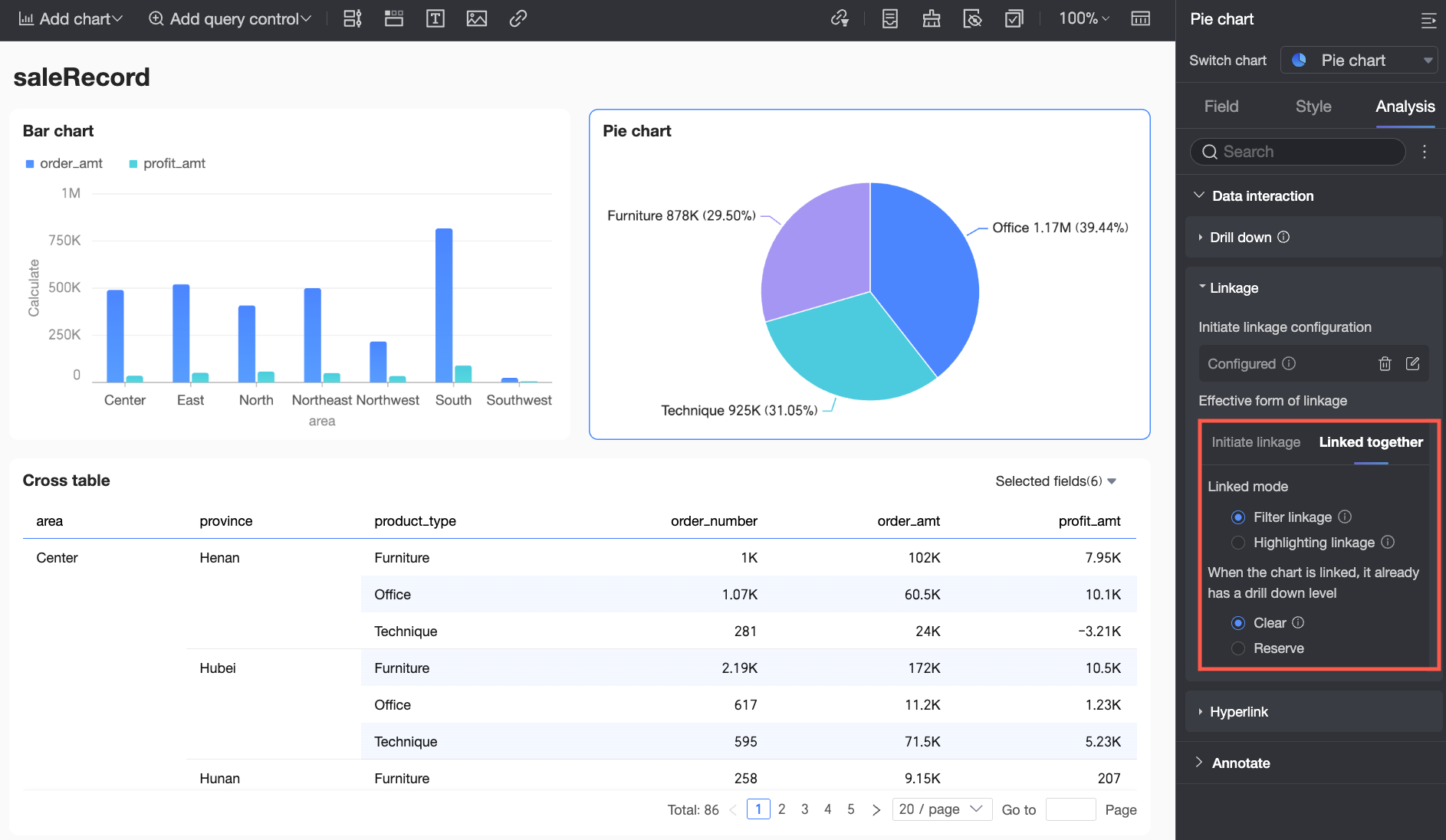Click the order_amt legend color swatch
Image resolution: width=1446 pixels, height=840 pixels.
30,164
